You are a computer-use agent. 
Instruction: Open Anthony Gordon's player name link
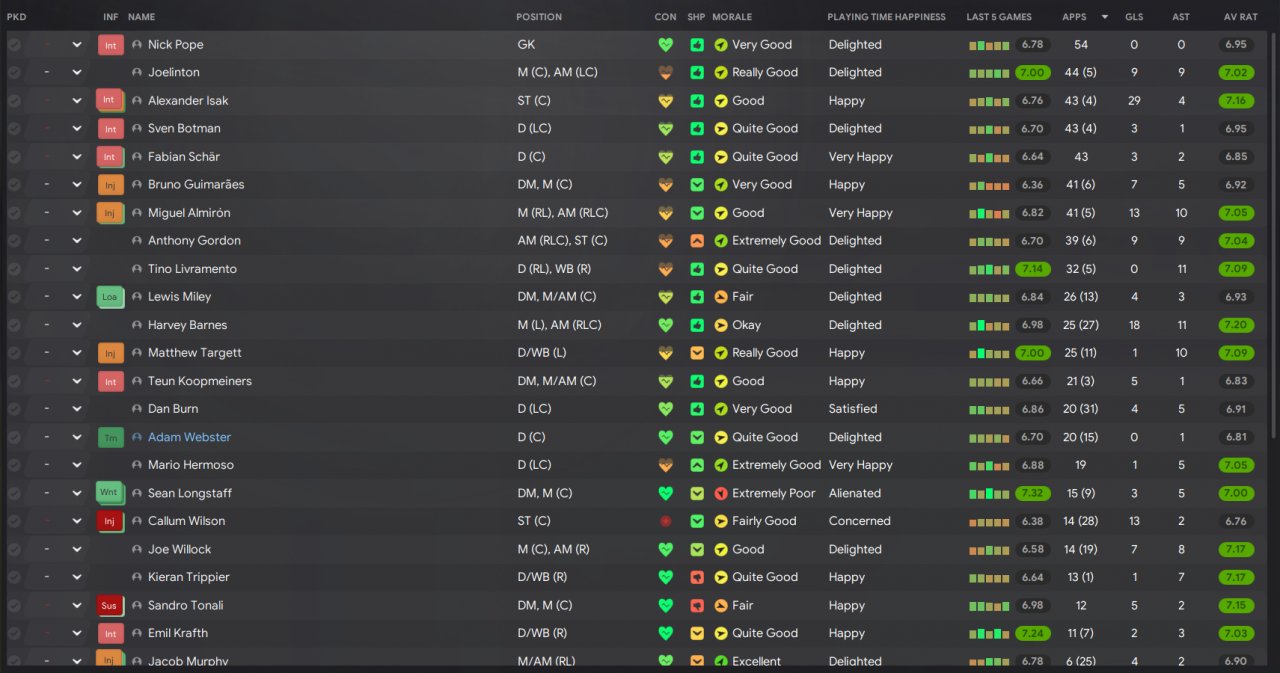pyautogui.click(x=194, y=241)
